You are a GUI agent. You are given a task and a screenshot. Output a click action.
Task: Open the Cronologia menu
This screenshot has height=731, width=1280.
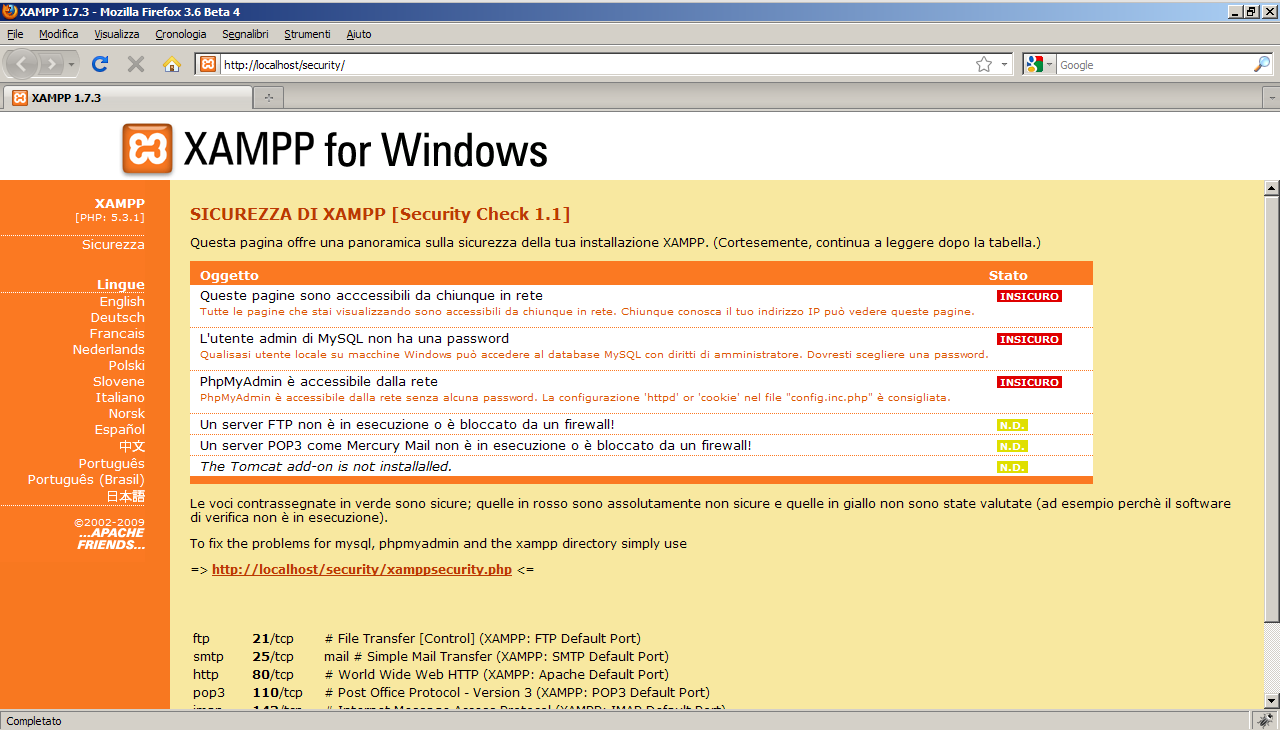pyautogui.click(x=181, y=34)
